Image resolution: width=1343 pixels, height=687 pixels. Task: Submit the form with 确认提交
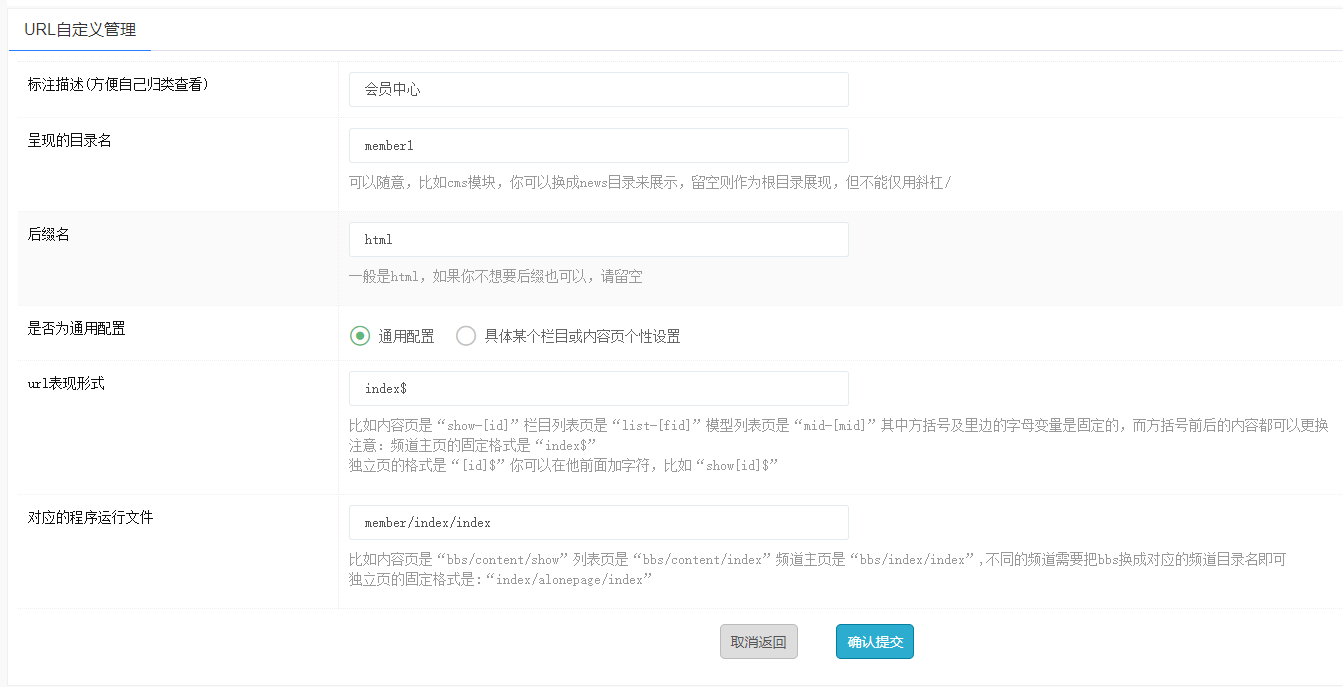874,642
